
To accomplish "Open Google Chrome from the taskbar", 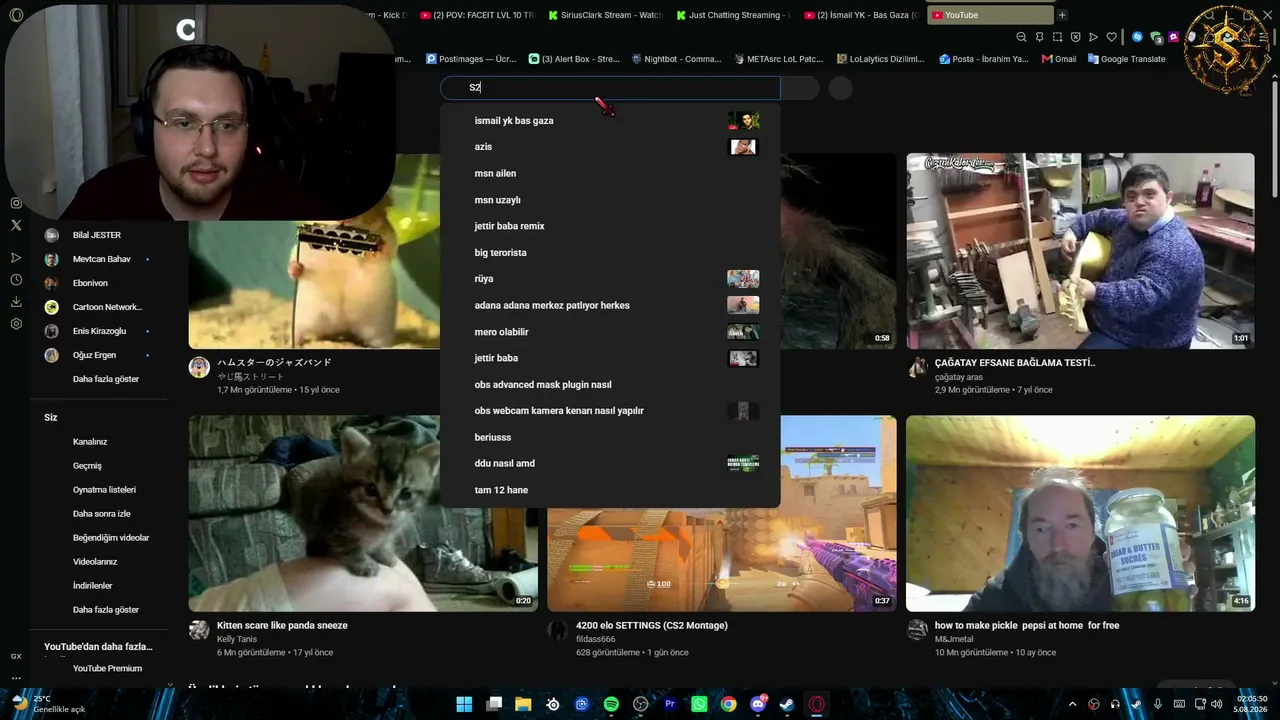I will click(x=729, y=704).
